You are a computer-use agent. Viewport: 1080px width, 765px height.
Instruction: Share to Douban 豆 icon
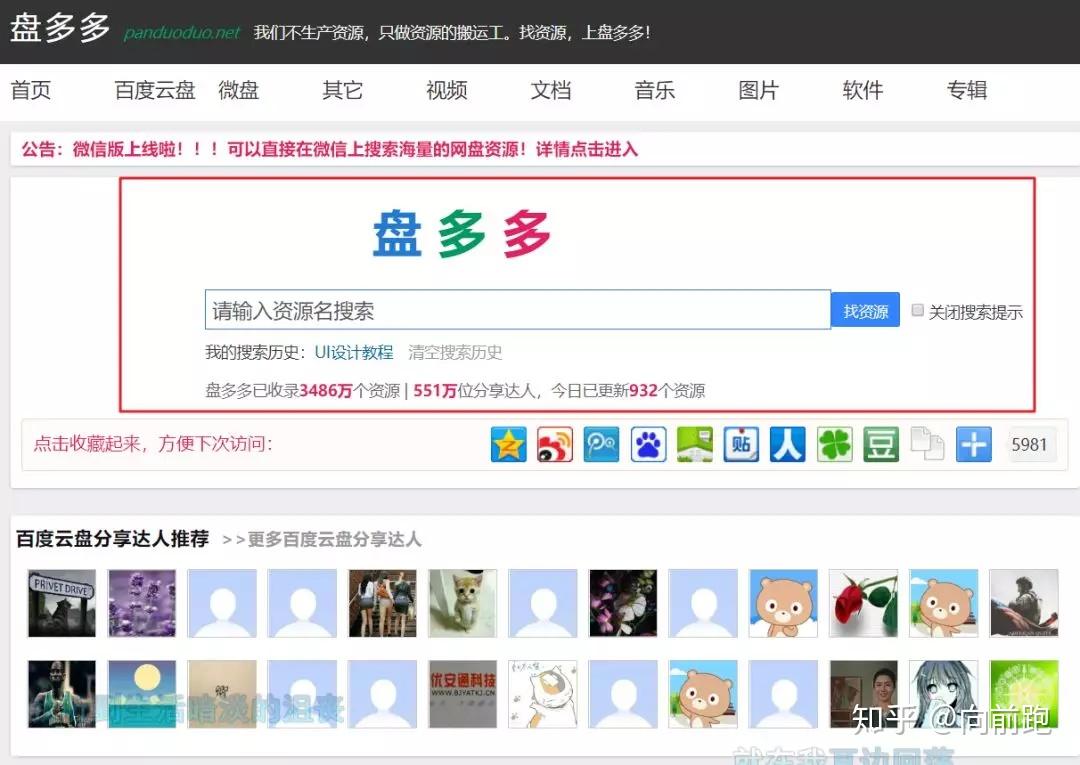881,444
